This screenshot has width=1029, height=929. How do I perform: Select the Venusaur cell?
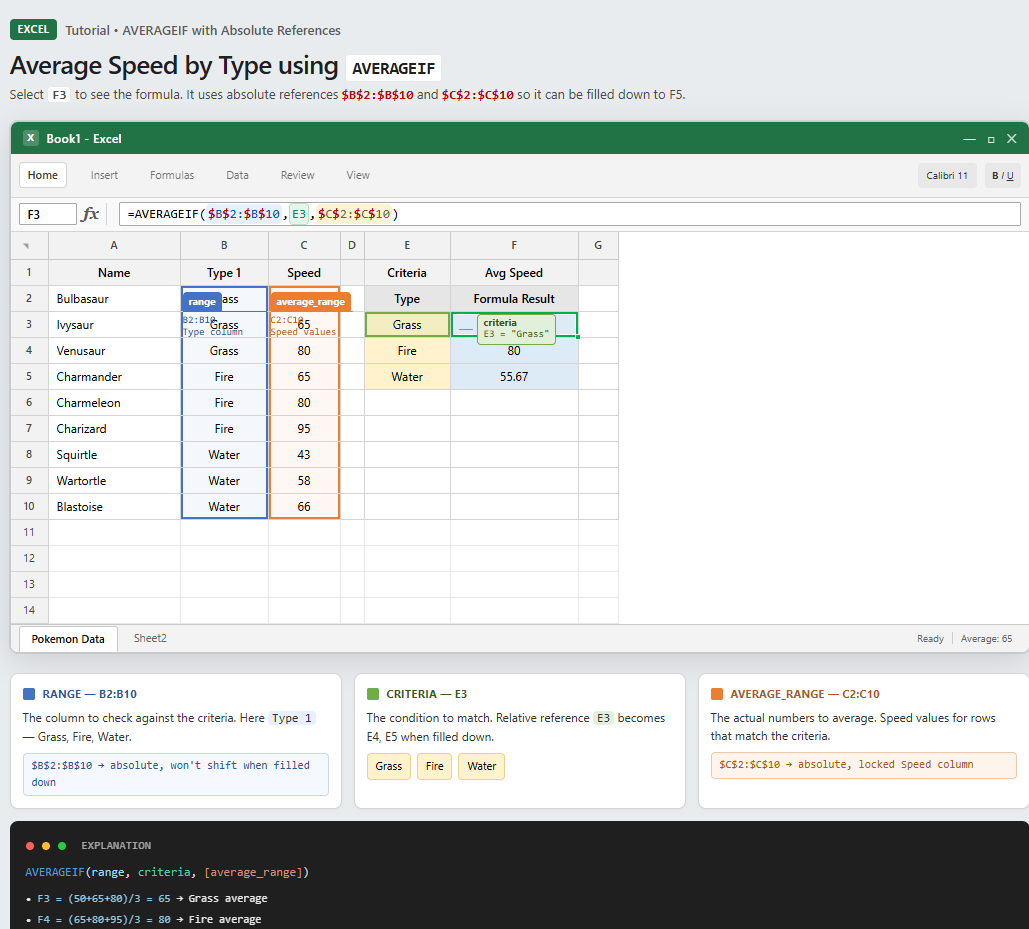click(x=114, y=351)
